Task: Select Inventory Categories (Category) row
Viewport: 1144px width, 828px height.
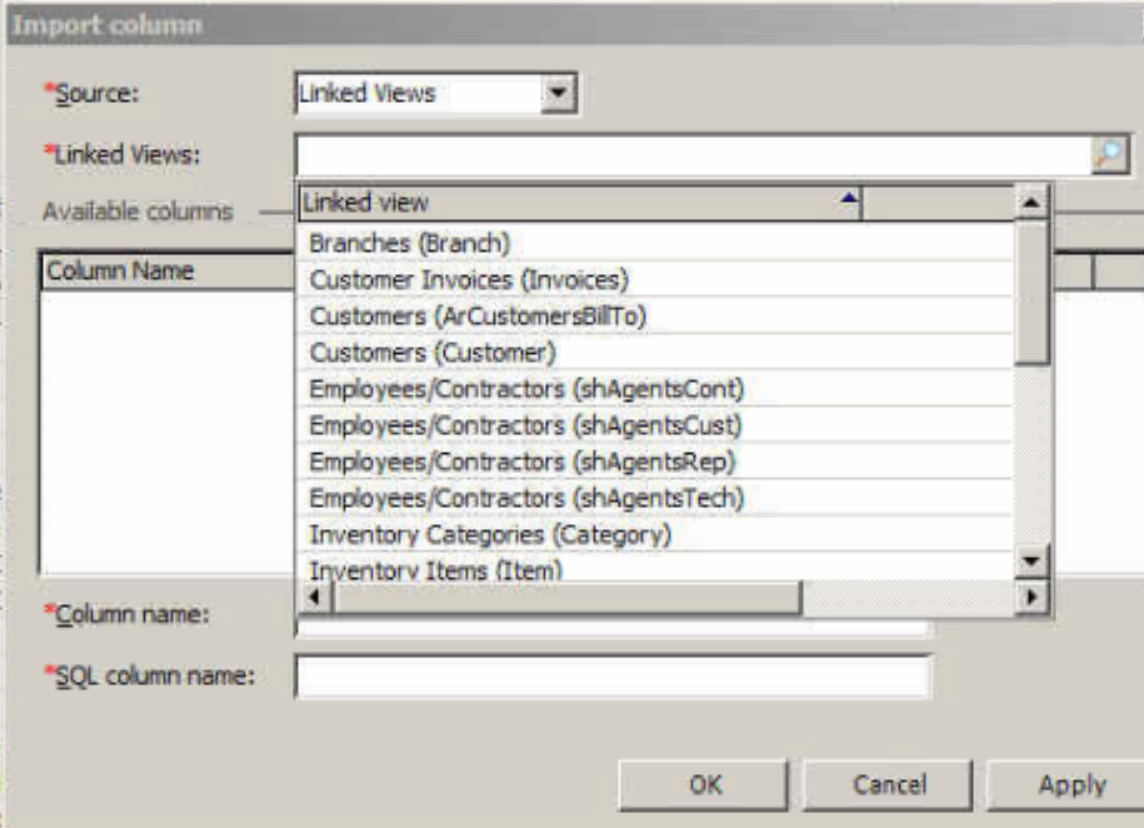Action: (655, 535)
